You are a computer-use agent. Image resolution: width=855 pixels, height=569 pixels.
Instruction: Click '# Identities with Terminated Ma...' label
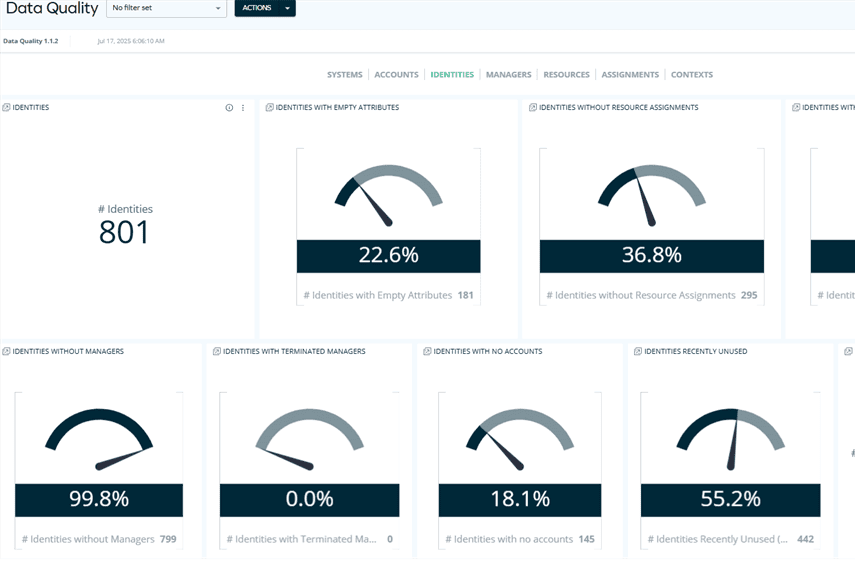point(302,539)
